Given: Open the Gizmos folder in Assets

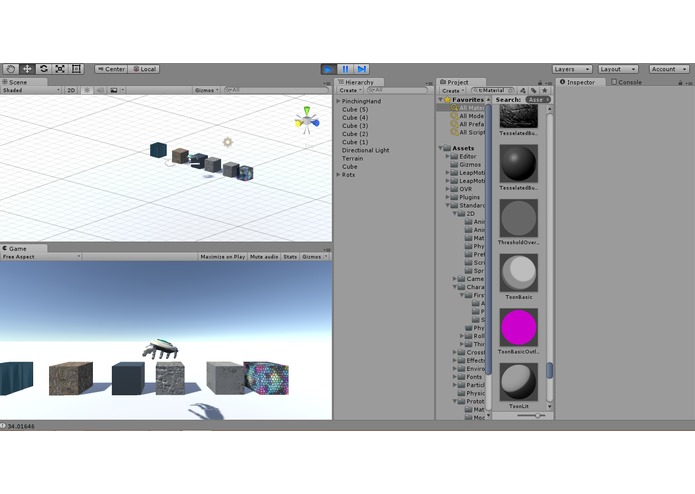Looking at the screenshot, I should tap(465, 164).
